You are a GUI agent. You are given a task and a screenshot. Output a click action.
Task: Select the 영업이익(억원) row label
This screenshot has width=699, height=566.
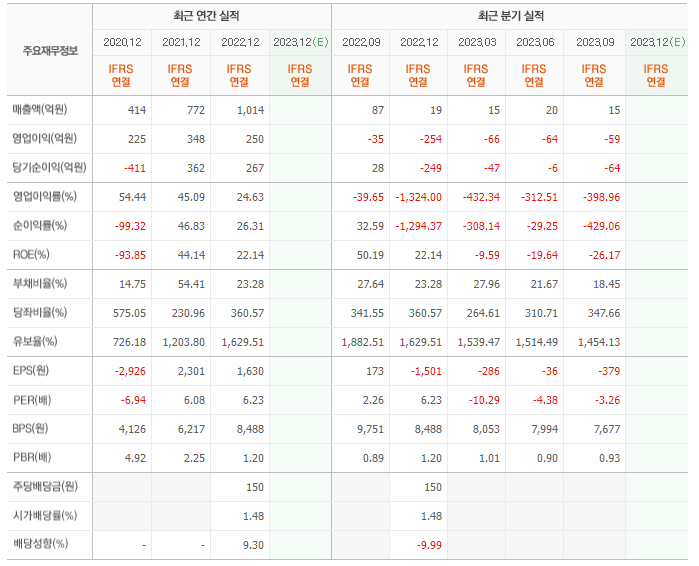(x=45, y=139)
